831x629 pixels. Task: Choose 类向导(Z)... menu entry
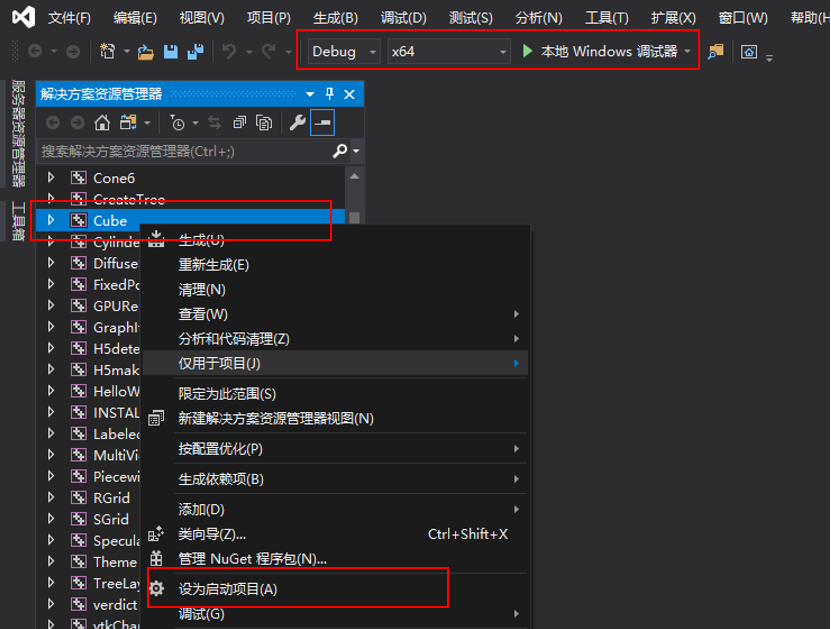pyautogui.click(x=335, y=534)
